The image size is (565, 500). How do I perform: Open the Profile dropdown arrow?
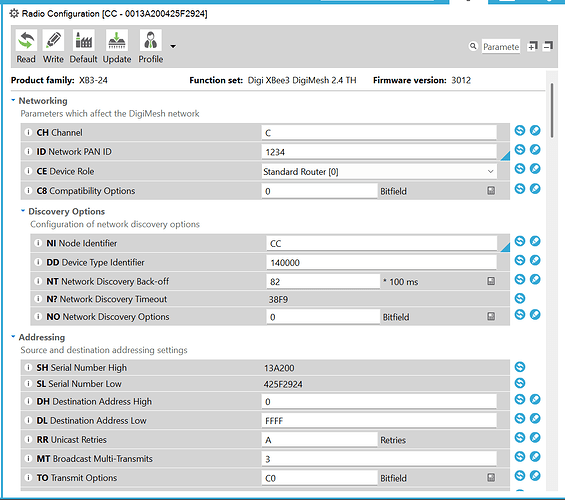pos(173,46)
